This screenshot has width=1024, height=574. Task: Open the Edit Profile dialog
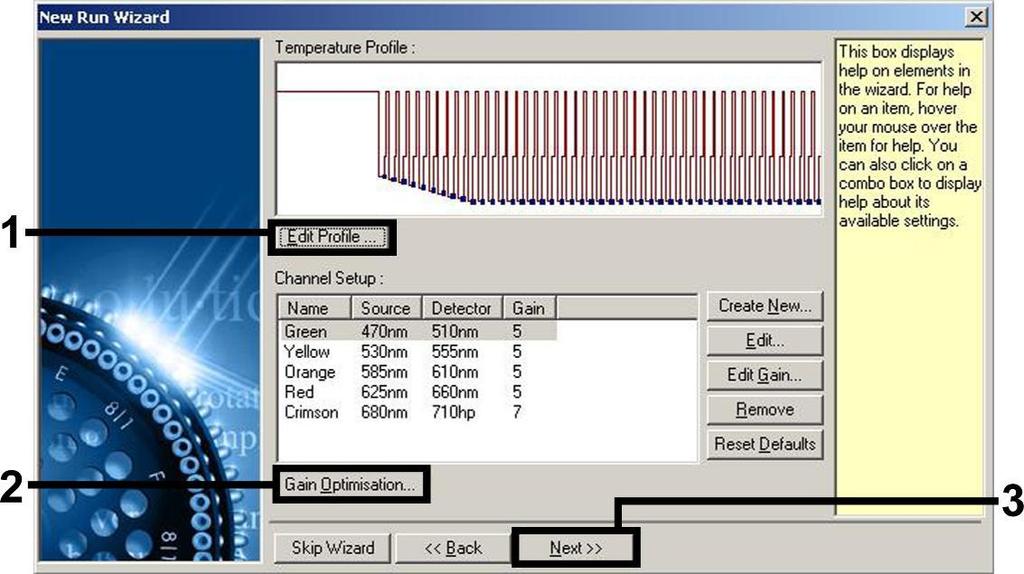(332, 237)
